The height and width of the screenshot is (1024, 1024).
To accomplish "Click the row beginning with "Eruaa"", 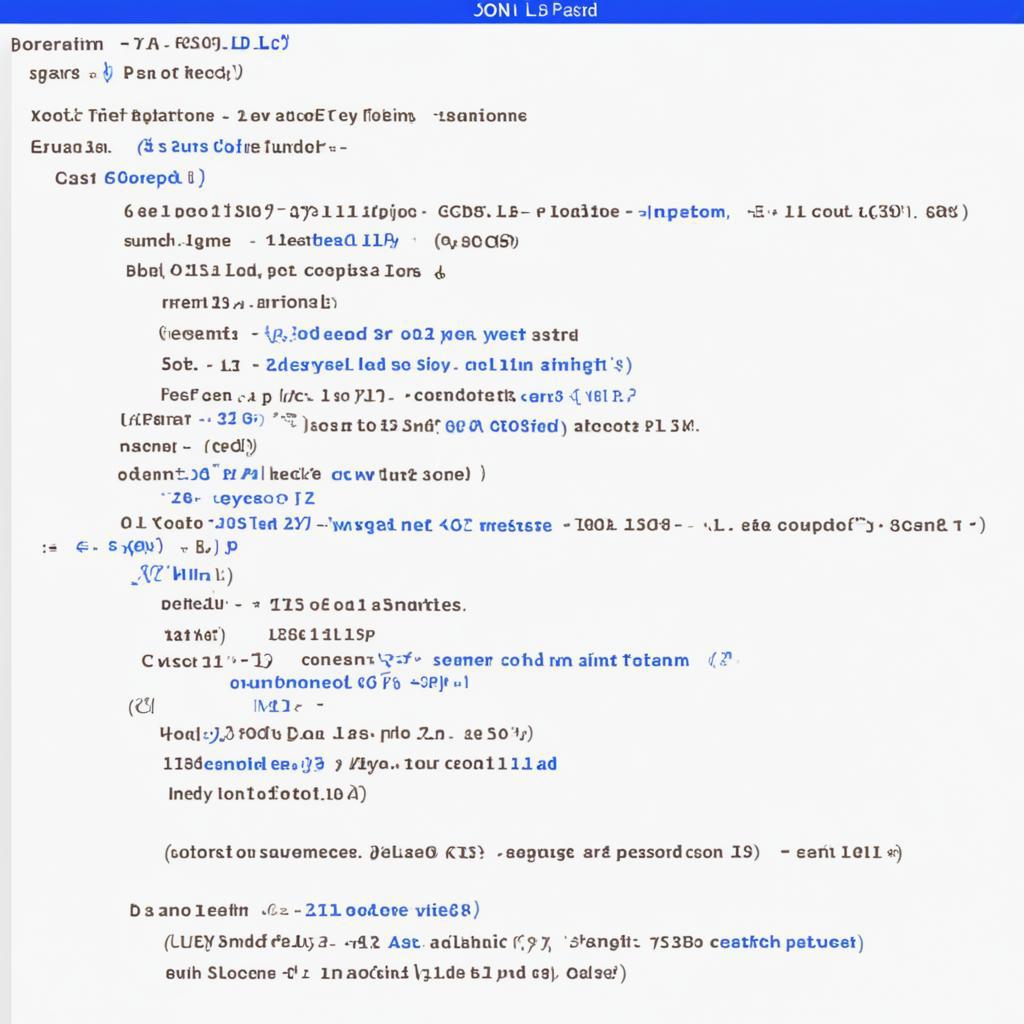I will pos(188,147).
